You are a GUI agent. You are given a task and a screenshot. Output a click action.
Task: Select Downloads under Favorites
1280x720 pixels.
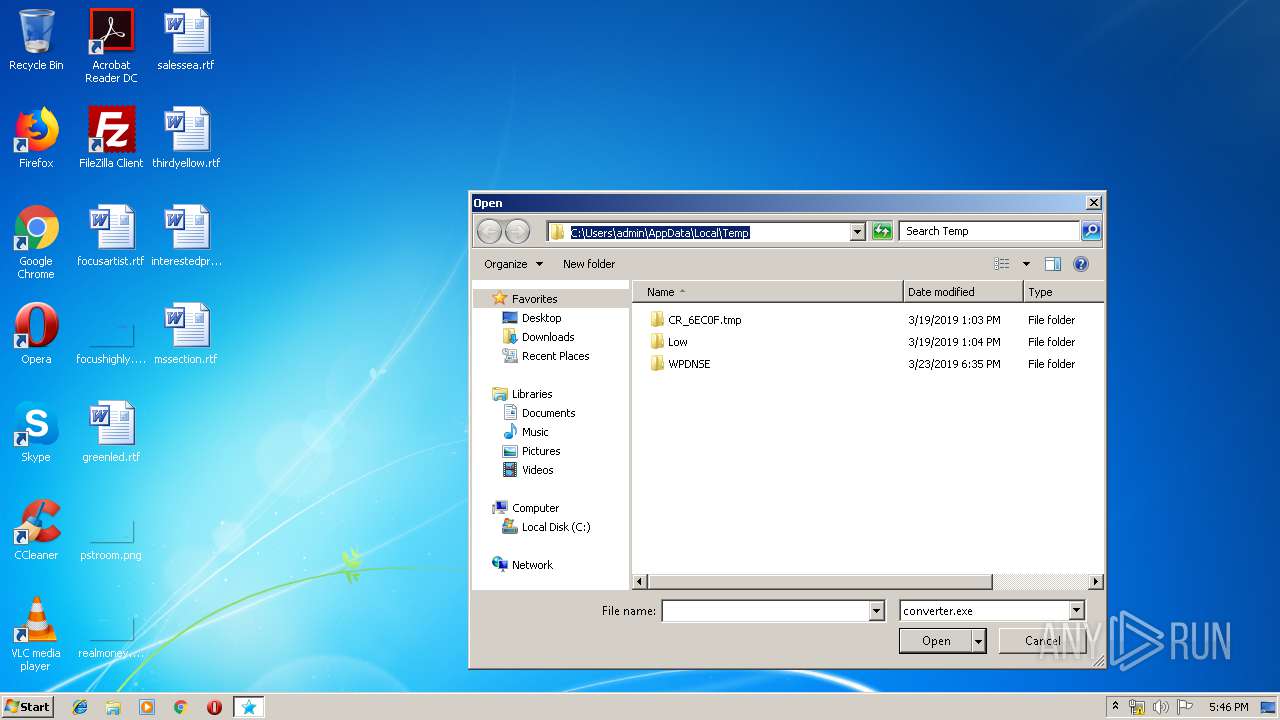(x=538, y=337)
